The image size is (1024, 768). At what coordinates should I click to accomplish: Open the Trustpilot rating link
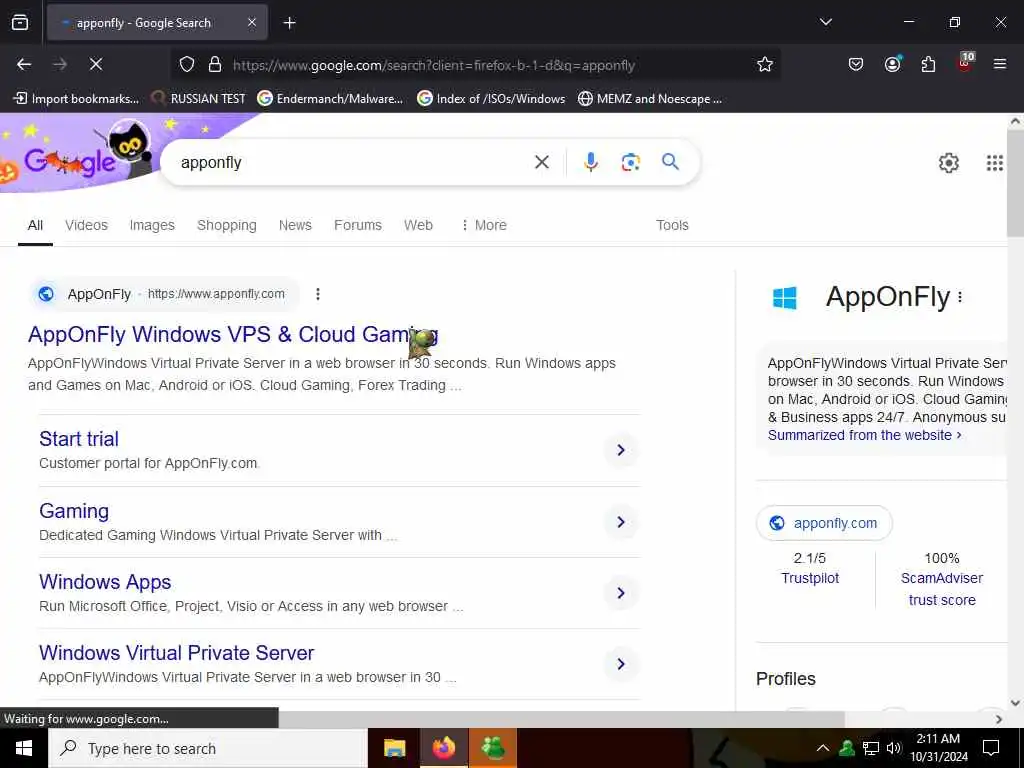pyautogui.click(x=810, y=578)
